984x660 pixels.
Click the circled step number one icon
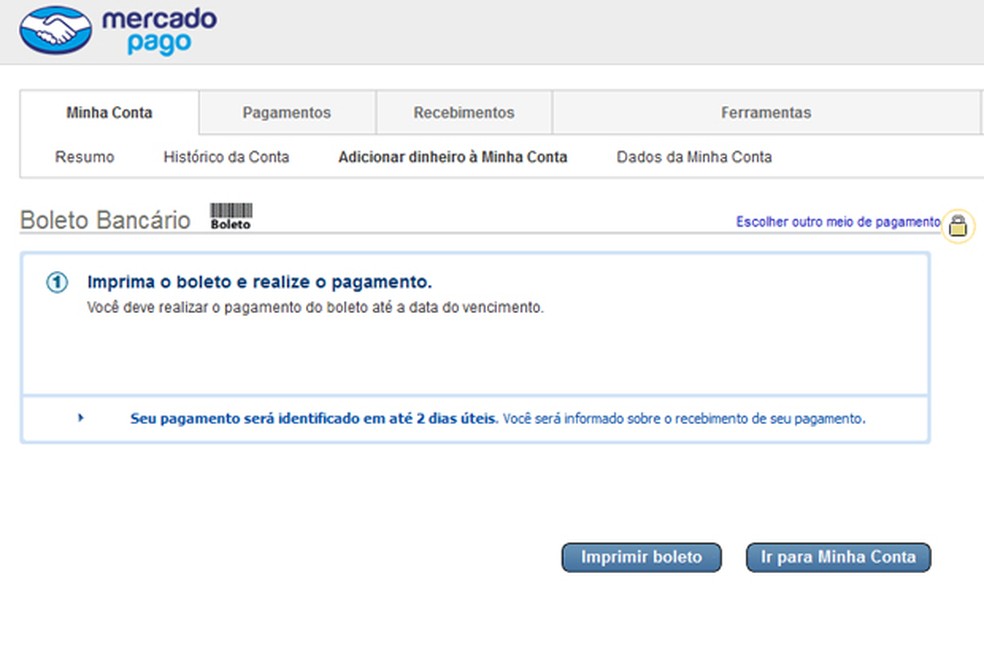pyautogui.click(x=57, y=282)
